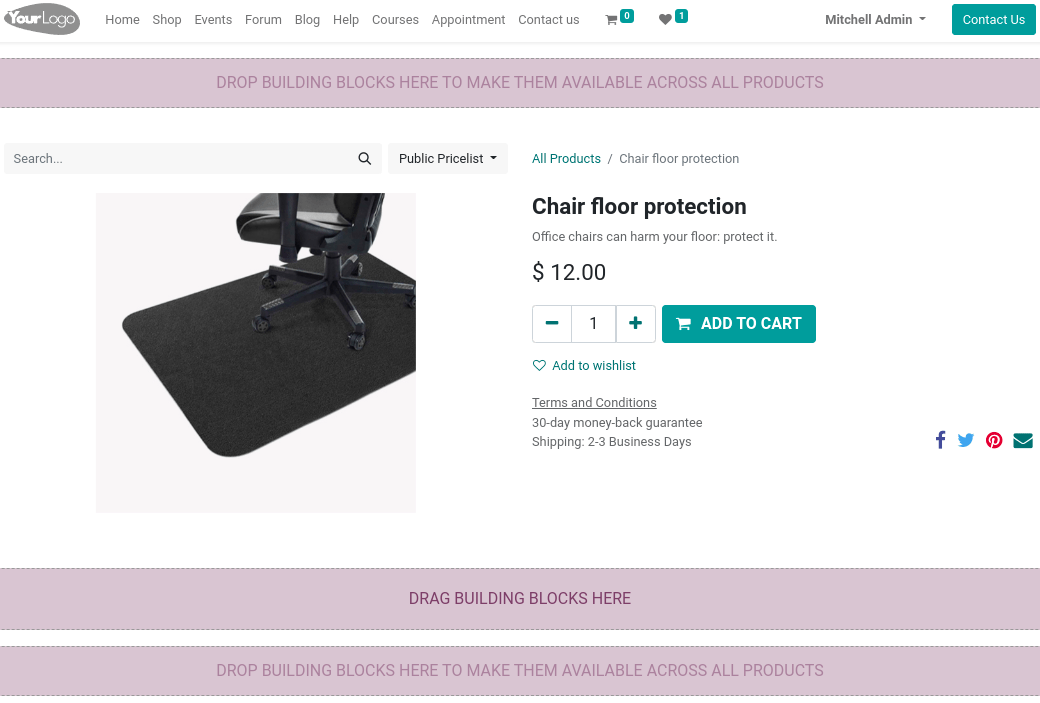Click the YourLogo site logo
The image size is (1040, 703).
click(41, 19)
